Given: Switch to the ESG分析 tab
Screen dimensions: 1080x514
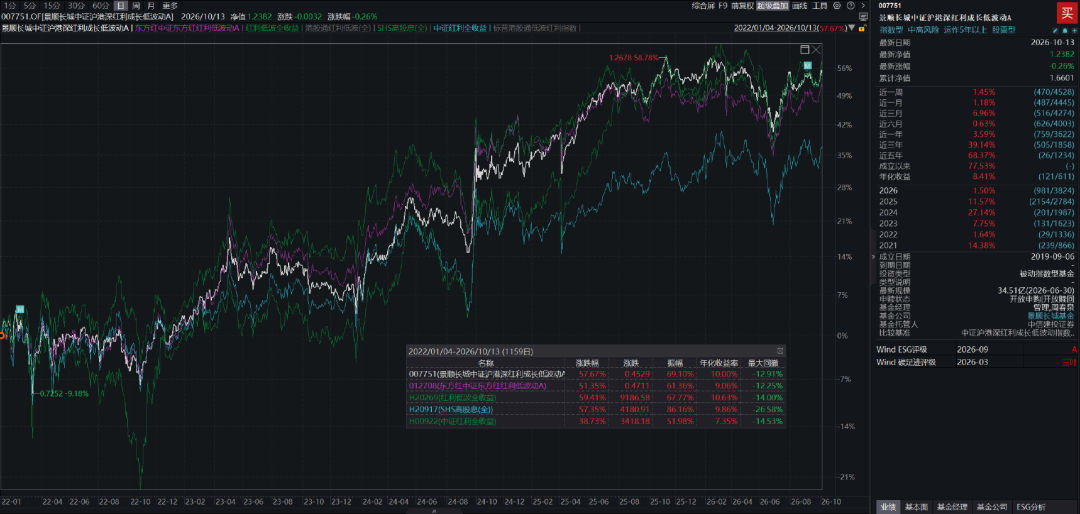Looking at the screenshot, I should coord(1032,507).
